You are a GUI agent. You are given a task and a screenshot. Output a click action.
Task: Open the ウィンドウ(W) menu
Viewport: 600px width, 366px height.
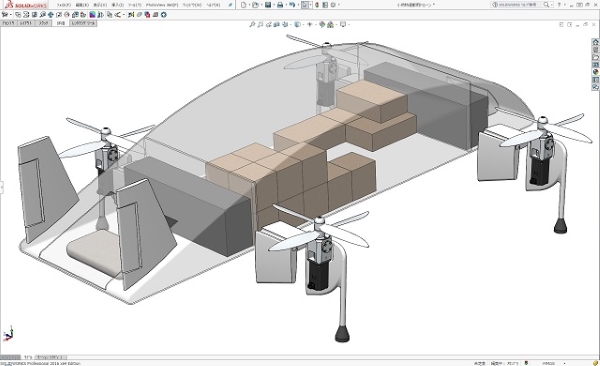click(192, 5)
